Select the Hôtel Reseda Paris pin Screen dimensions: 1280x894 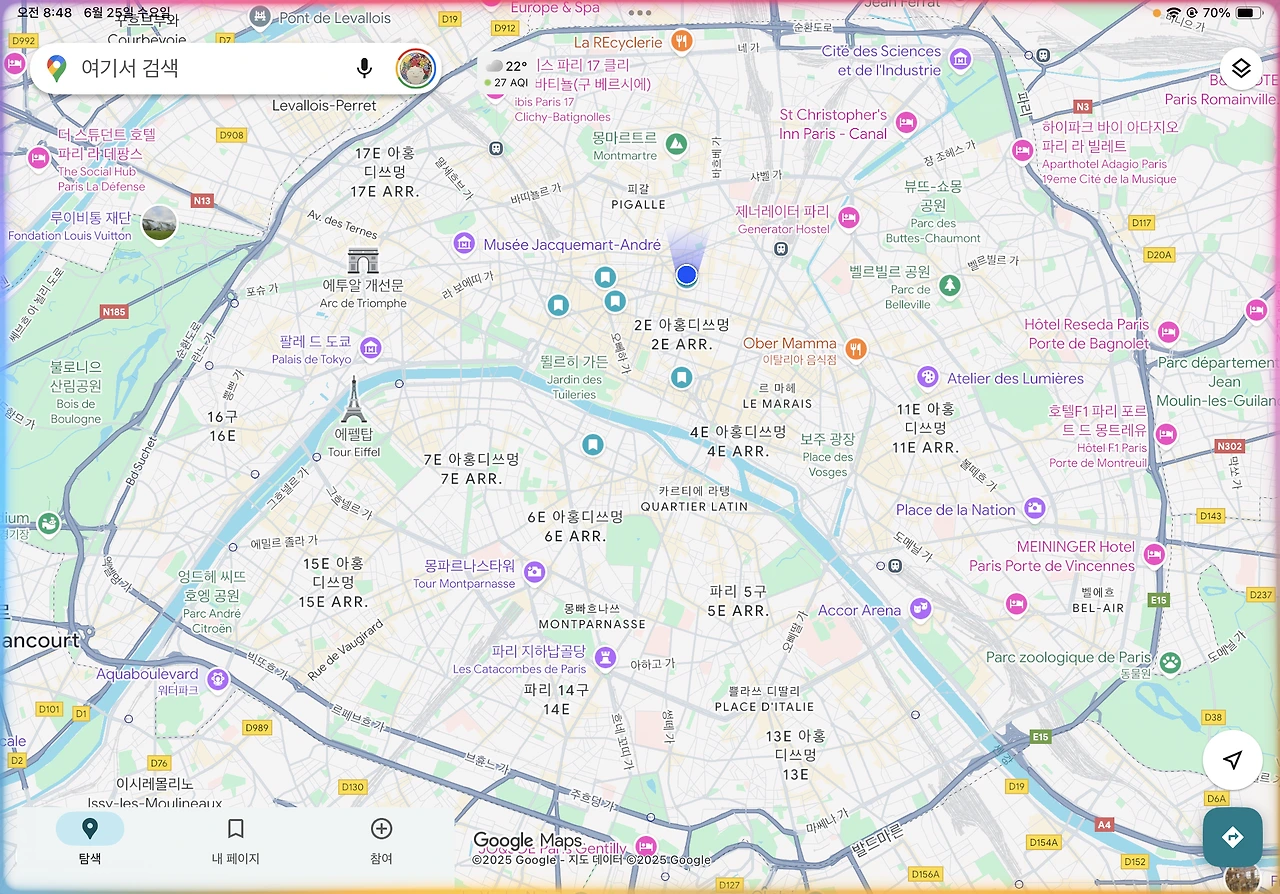click(1168, 332)
